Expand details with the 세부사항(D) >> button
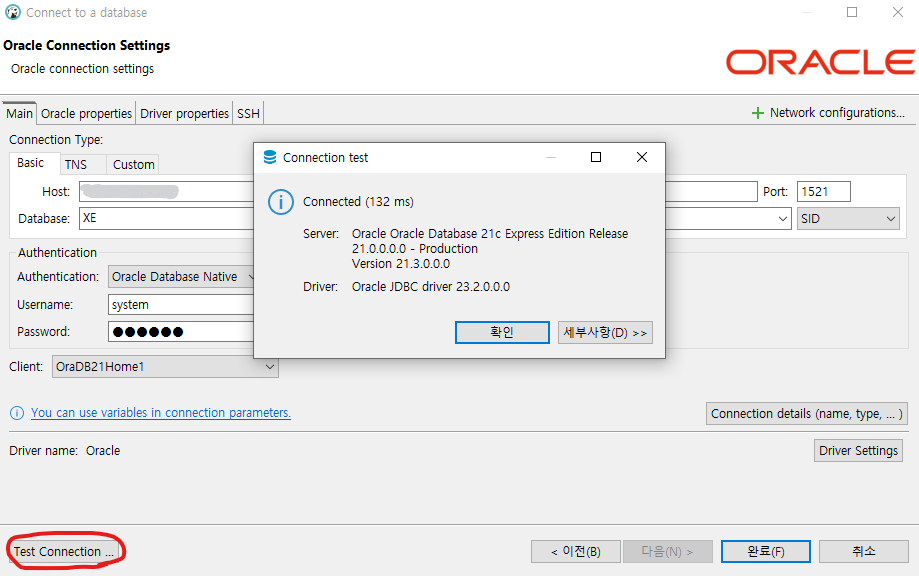Image resolution: width=919 pixels, height=576 pixels. [605, 333]
